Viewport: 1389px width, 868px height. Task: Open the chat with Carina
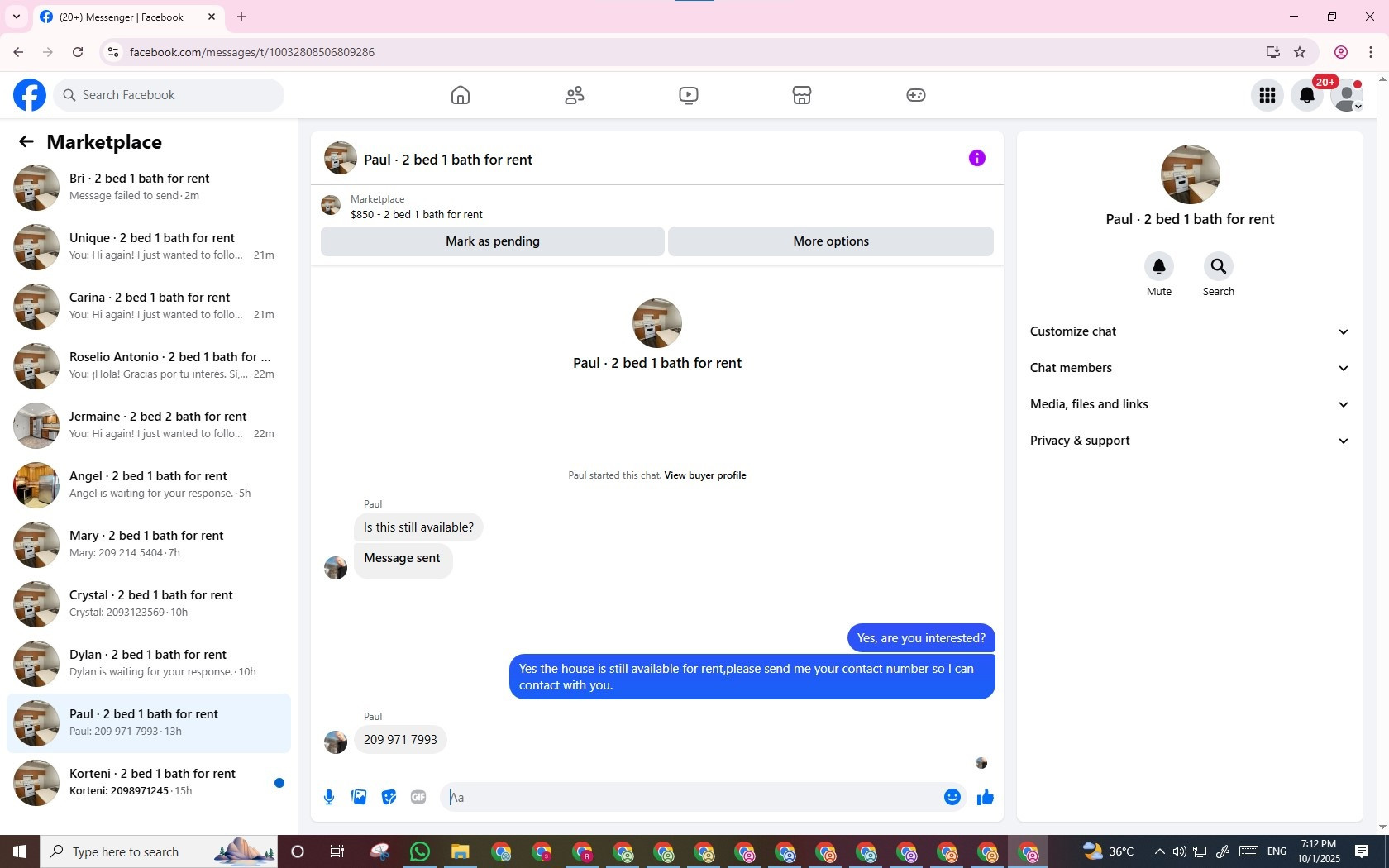[x=149, y=306]
